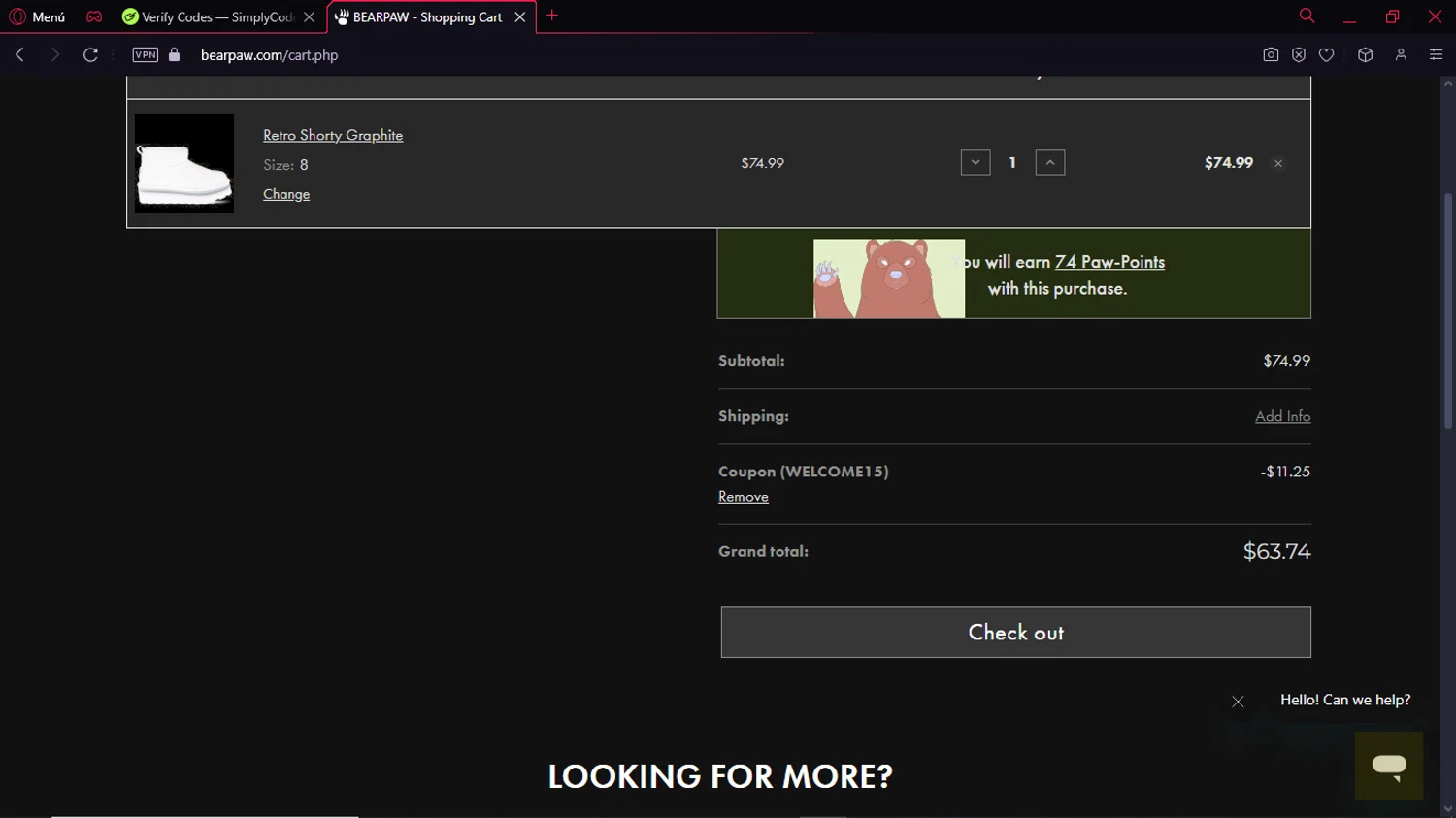This screenshot has height=818, width=1456.
Task: Open the user account profile icon
Action: point(1401,54)
